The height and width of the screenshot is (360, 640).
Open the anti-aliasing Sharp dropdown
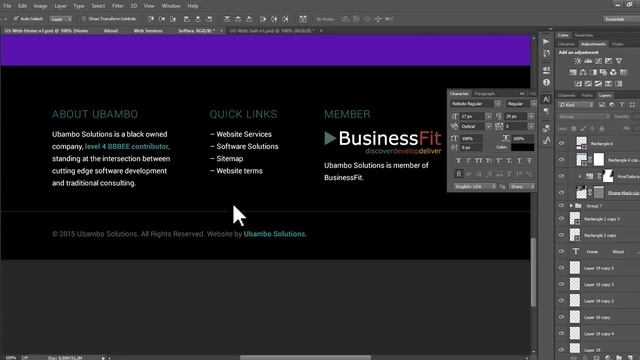pos(521,187)
